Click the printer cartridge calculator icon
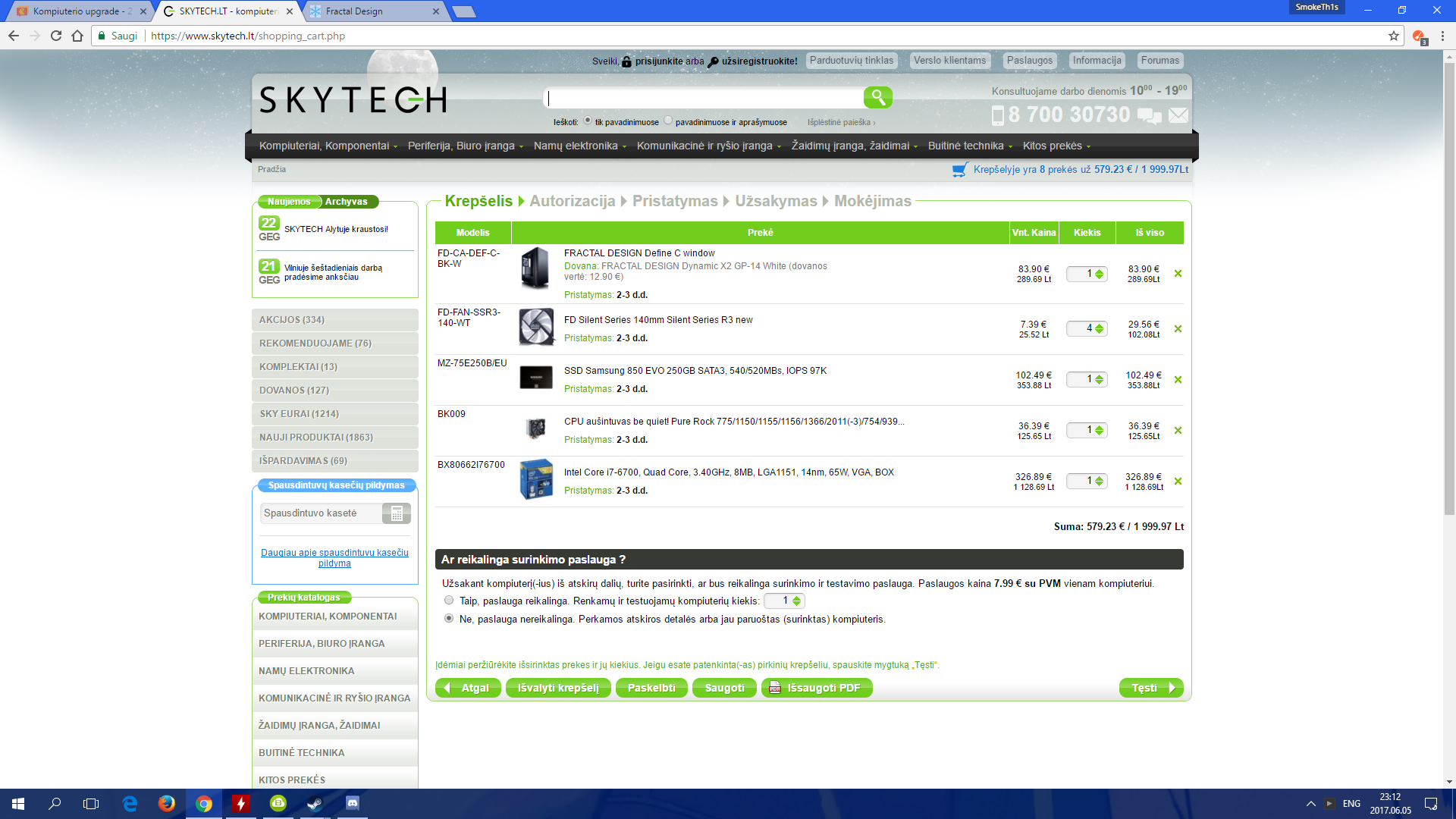The image size is (1456, 819). click(397, 513)
